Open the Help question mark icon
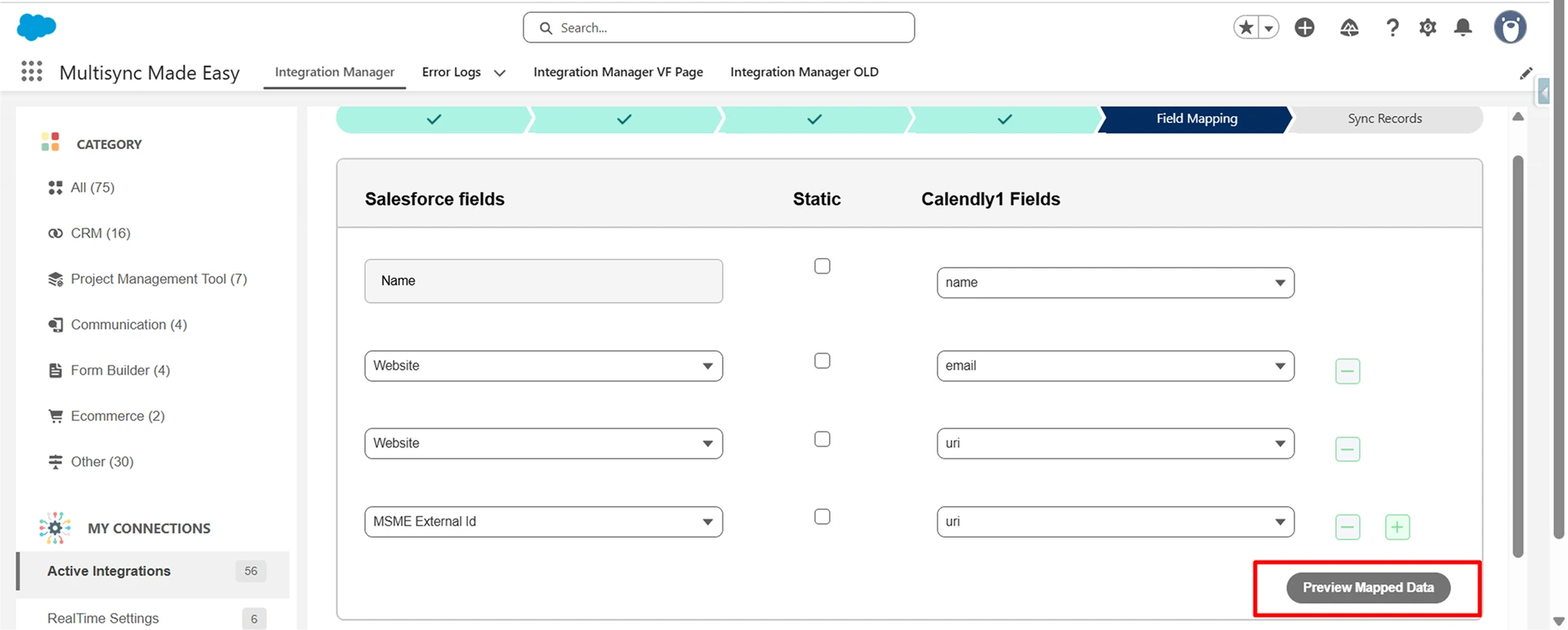Viewport: 1568px width, 630px height. [1392, 28]
